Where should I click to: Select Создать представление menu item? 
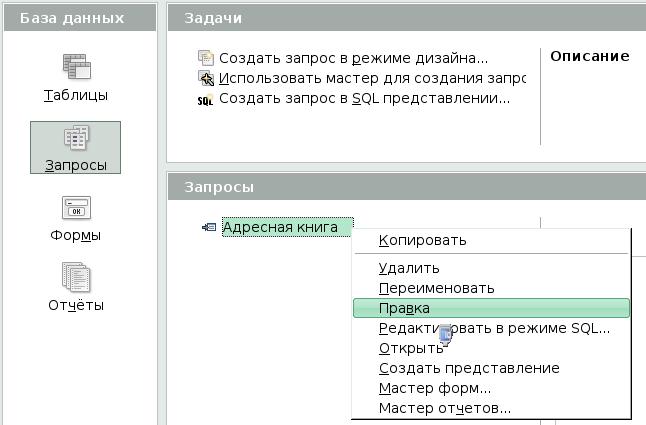point(468,368)
